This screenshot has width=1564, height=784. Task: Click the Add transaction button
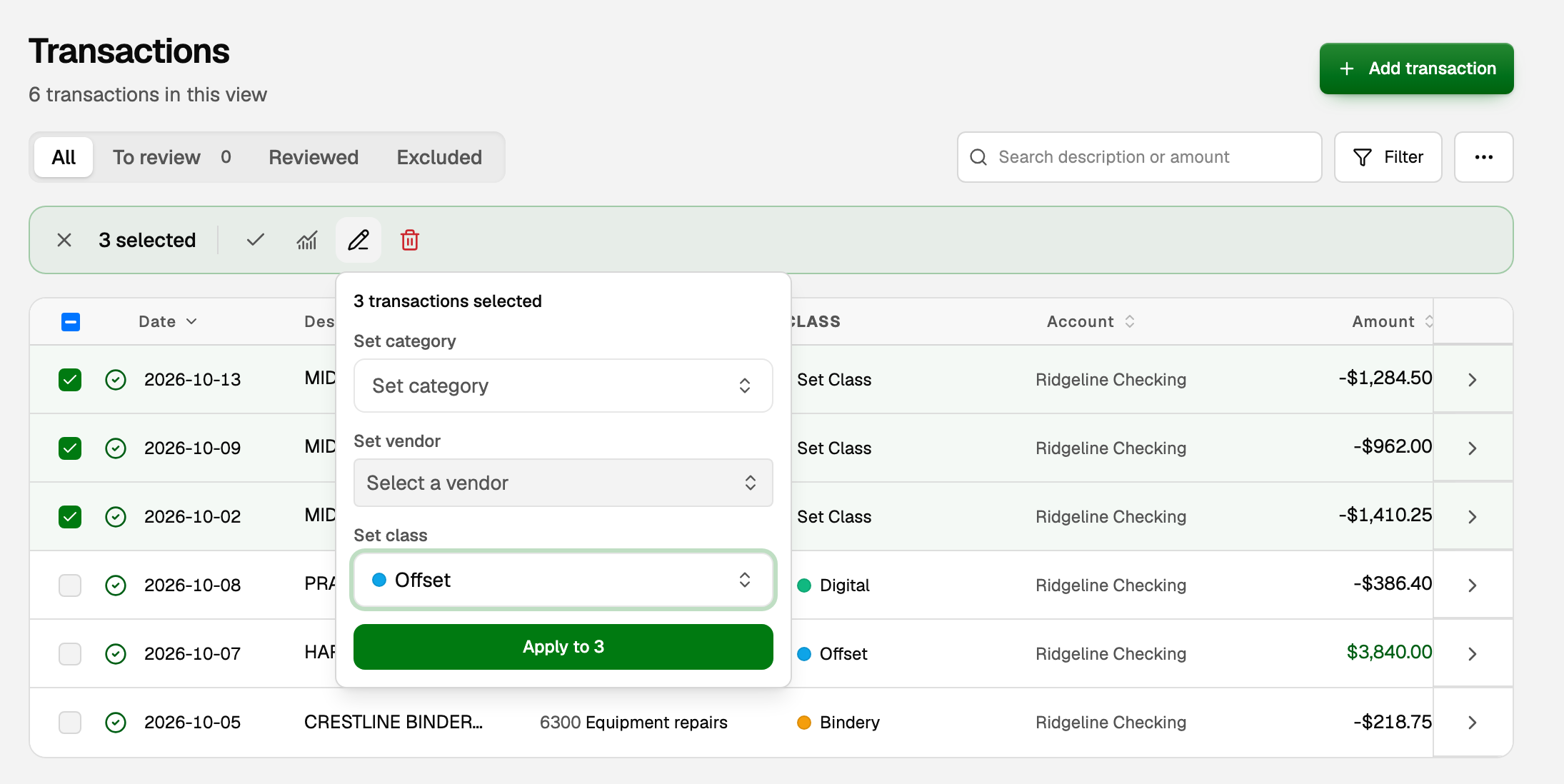[x=1416, y=69]
